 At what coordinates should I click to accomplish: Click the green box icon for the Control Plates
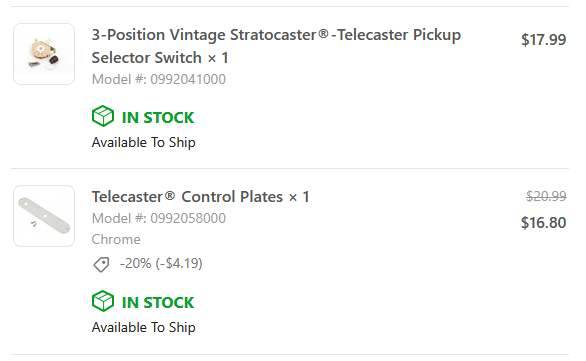[x=103, y=301]
